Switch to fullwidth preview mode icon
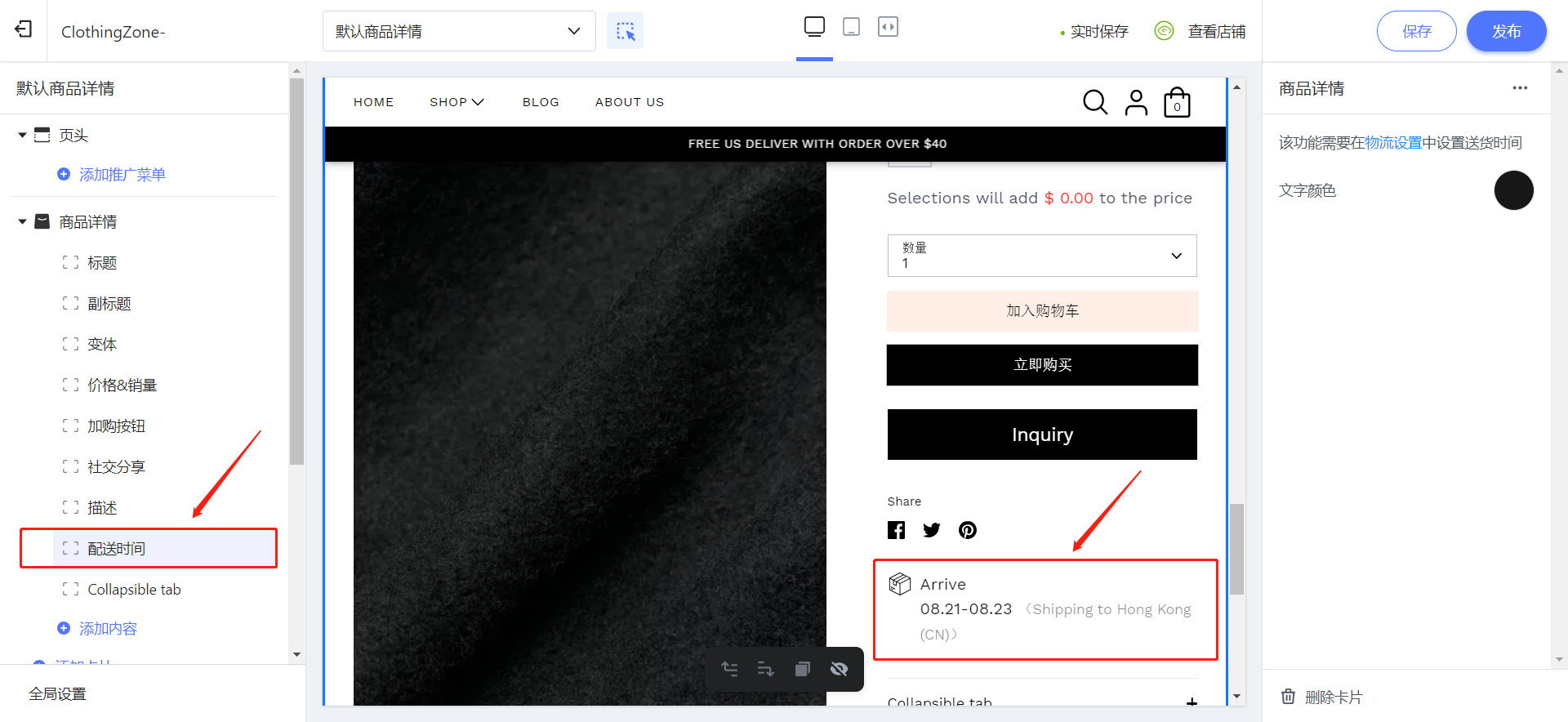The image size is (1568, 722). pos(888,27)
